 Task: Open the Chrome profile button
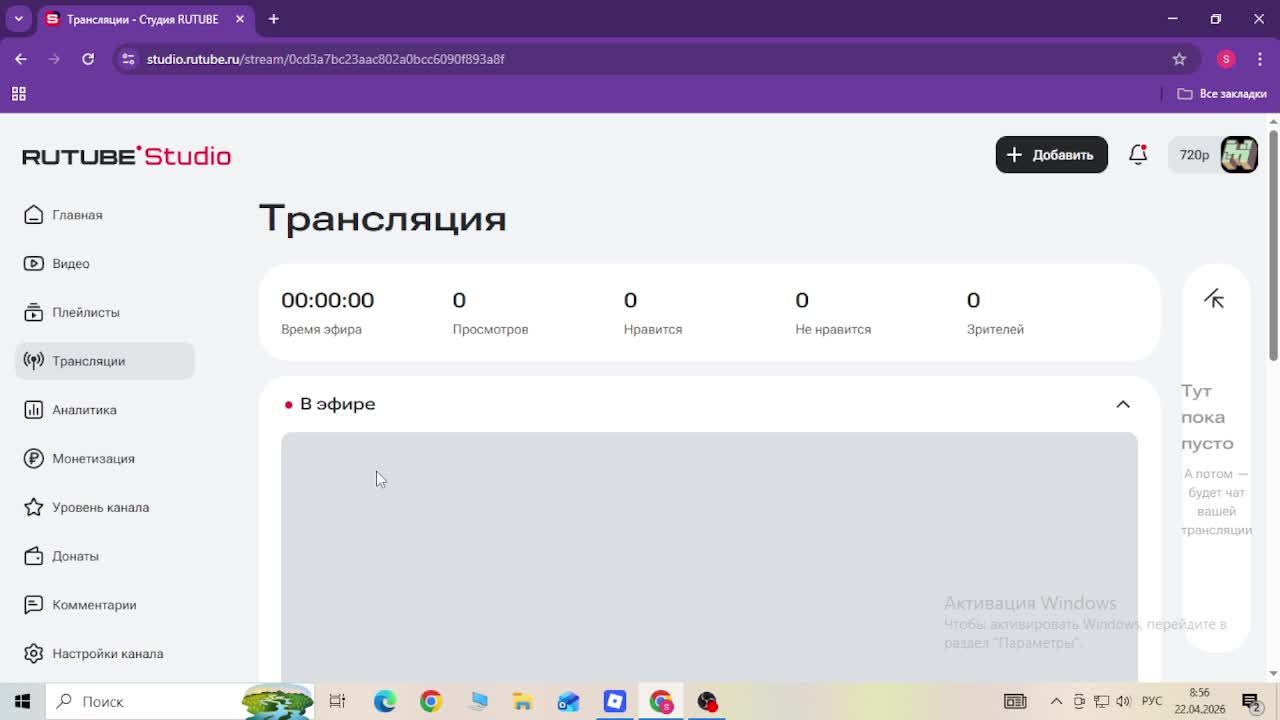pos(1226,59)
